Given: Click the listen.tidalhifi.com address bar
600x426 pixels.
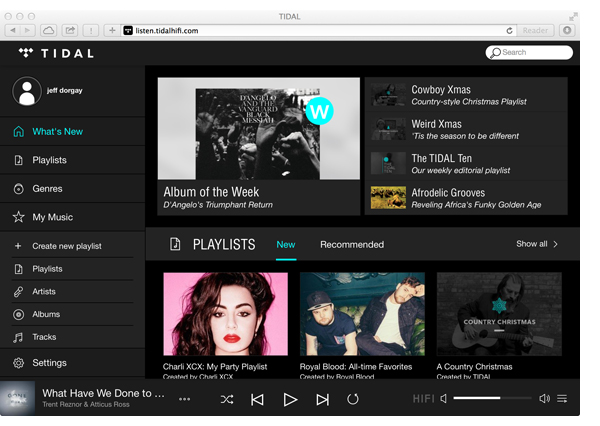Looking at the screenshot, I should (x=318, y=31).
